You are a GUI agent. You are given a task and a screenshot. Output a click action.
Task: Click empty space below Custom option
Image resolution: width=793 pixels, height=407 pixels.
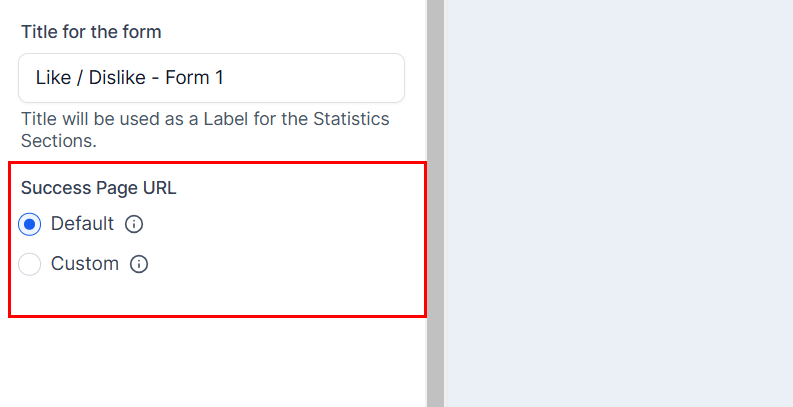click(200, 298)
